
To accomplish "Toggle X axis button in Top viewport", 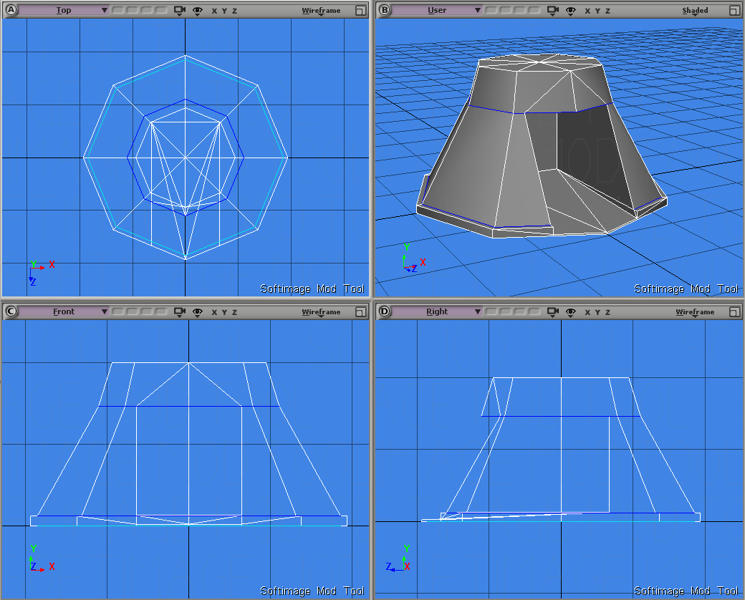I will pyautogui.click(x=214, y=11).
